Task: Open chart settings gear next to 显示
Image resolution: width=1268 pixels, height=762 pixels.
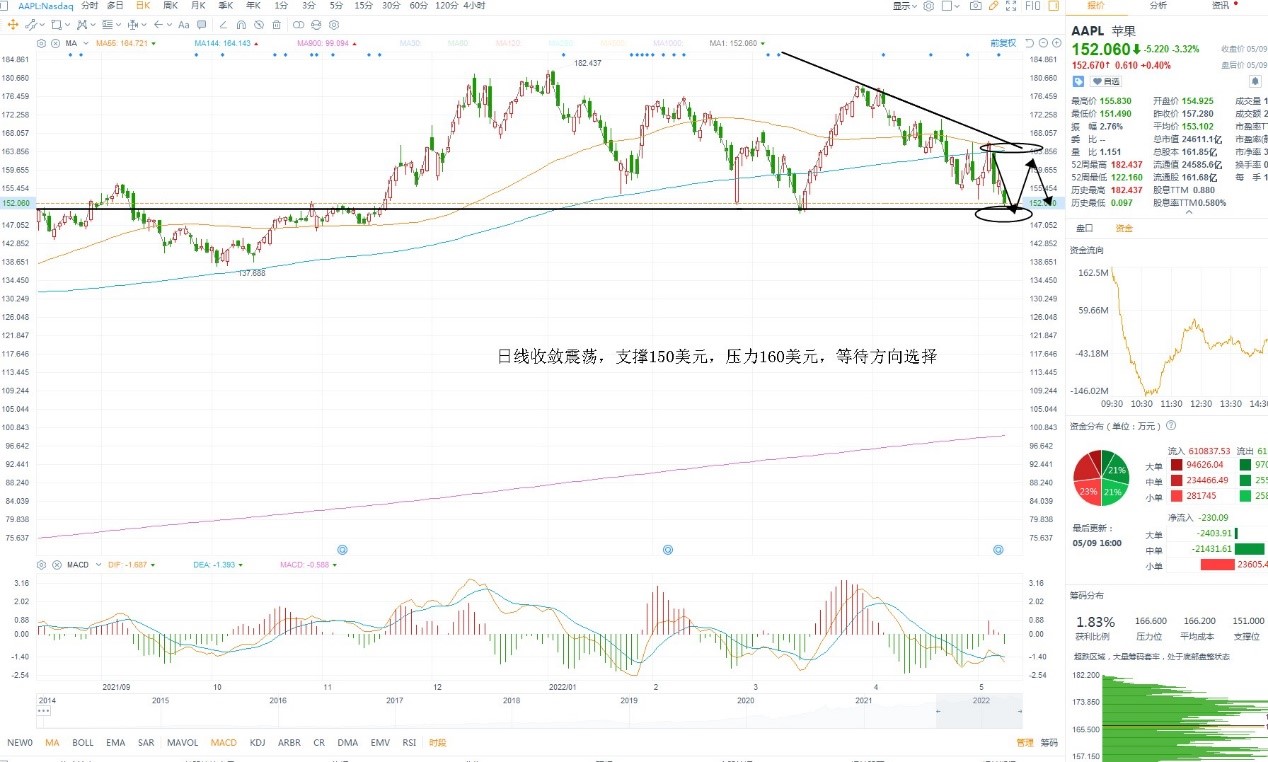Action: click(x=929, y=6)
